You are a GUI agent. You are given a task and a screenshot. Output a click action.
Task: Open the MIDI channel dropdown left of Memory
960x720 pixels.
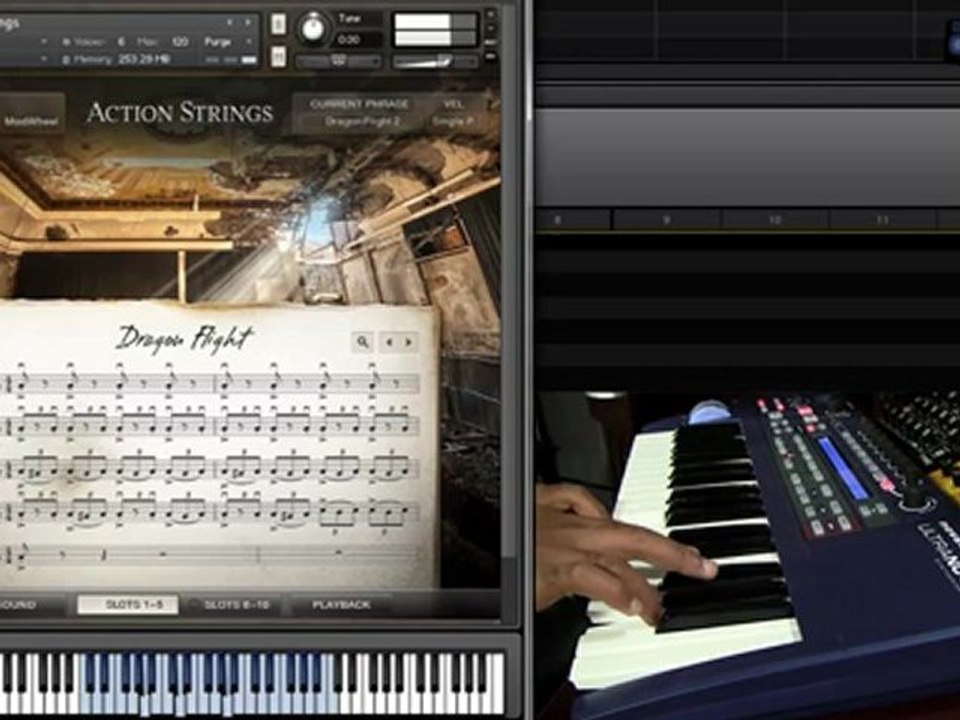(x=44, y=59)
